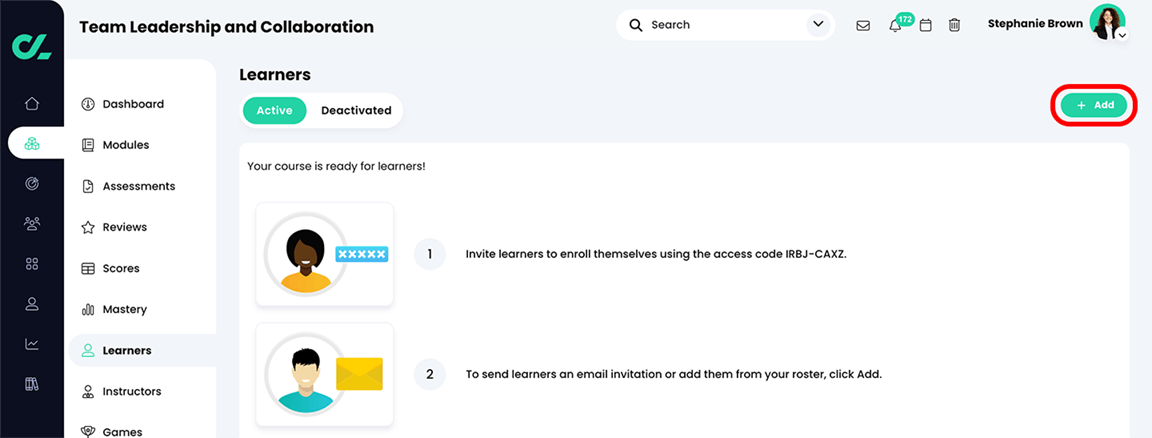
Task: Open the mail envelope icon
Action: pos(863,25)
